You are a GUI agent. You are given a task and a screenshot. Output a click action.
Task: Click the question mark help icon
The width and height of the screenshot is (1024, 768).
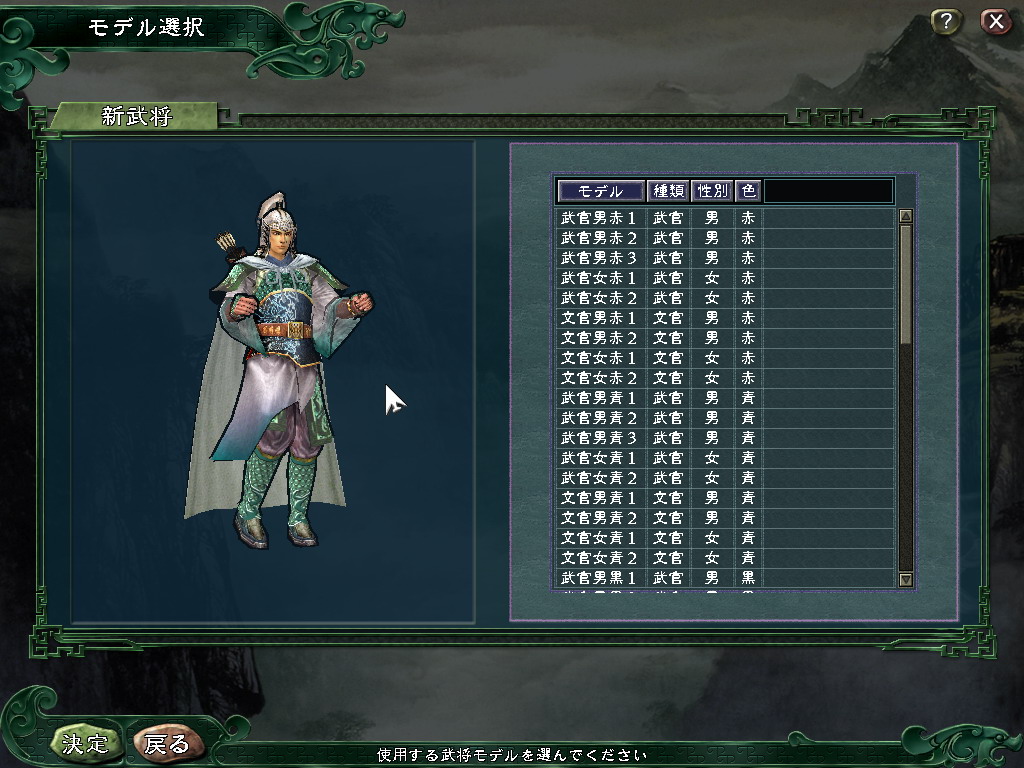(946, 22)
